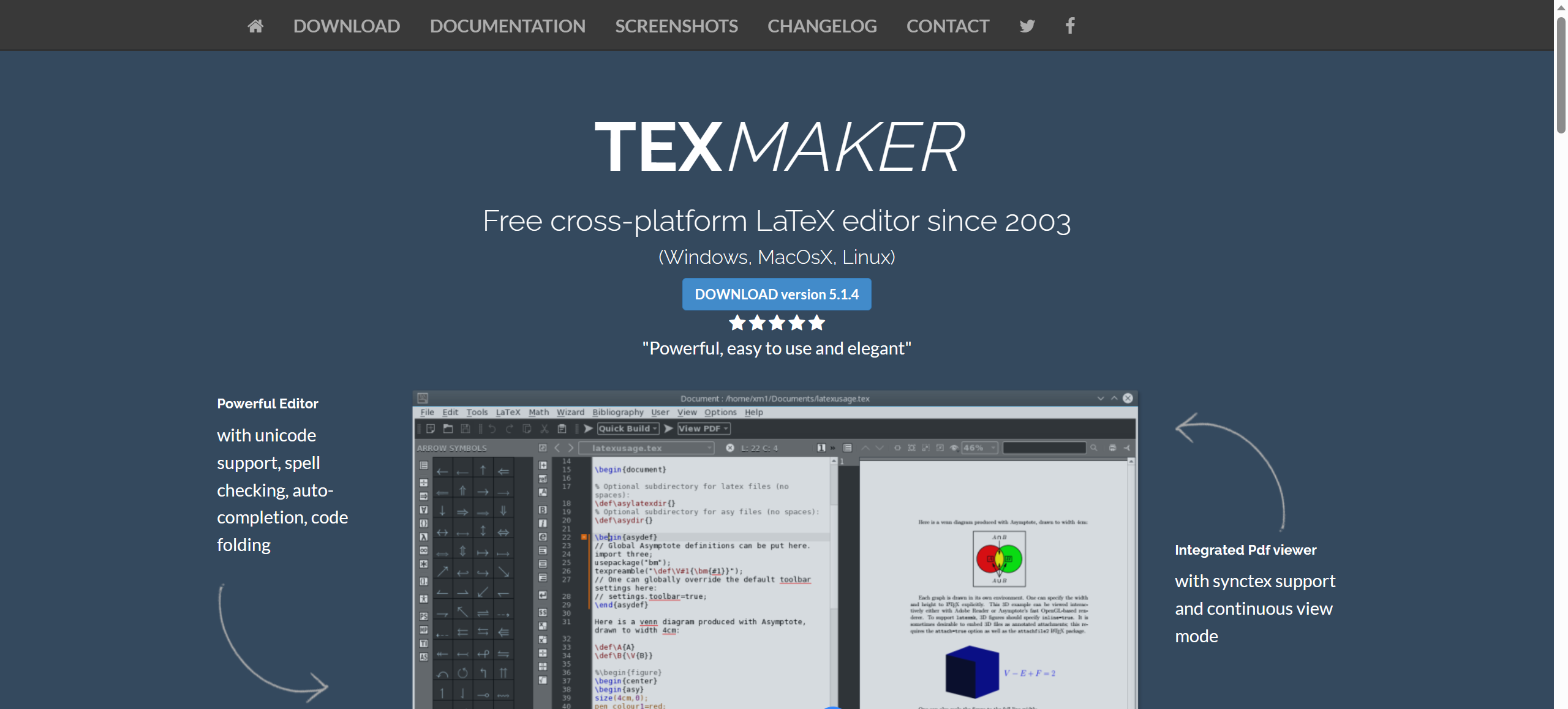The width and height of the screenshot is (1568, 709).
Task: Open the CONTACT page
Action: click(x=948, y=26)
